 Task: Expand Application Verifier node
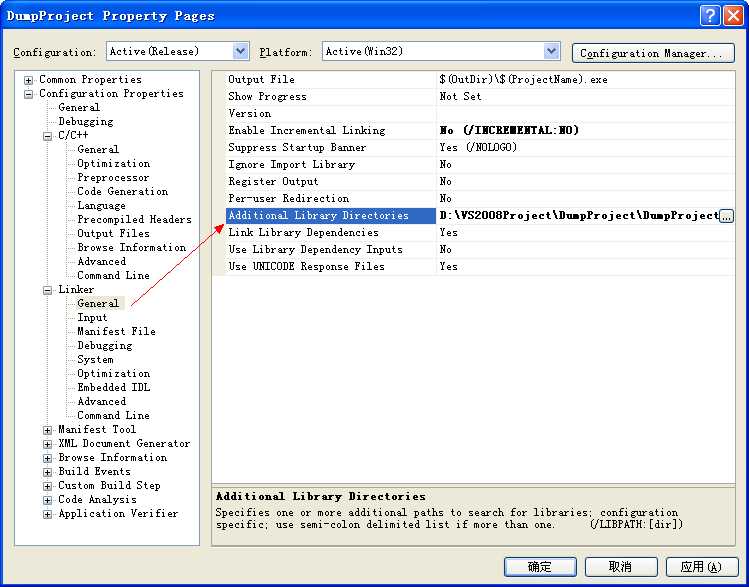47,514
